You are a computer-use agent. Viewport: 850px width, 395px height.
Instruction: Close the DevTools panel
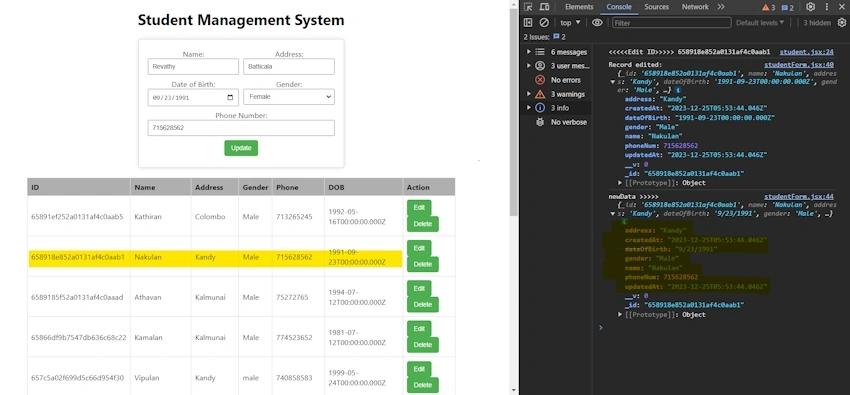[842, 7]
